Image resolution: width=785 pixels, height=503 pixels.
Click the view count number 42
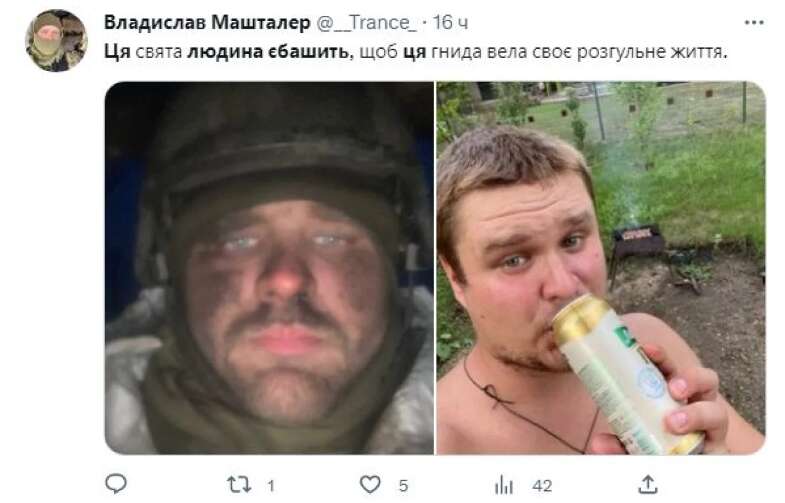[x=542, y=485]
